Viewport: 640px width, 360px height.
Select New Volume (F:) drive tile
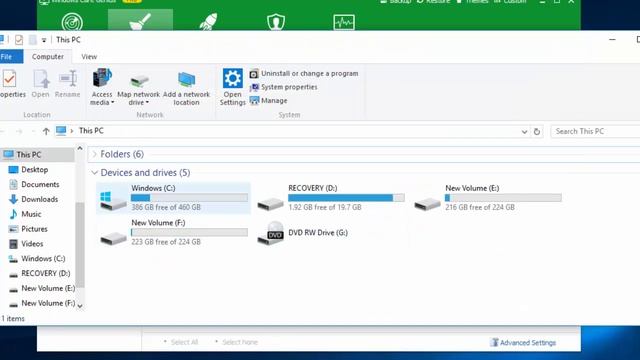click(173, 233)
